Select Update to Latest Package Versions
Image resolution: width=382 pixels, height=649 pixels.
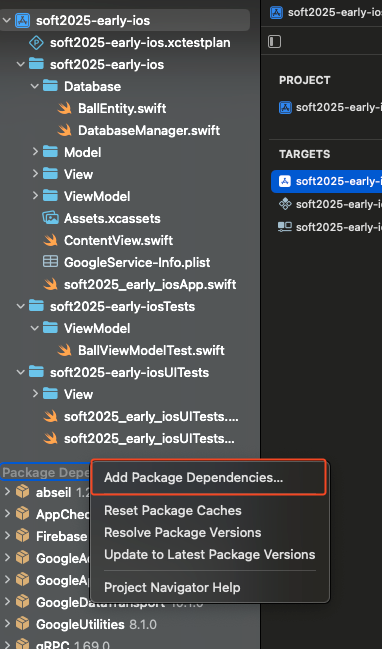(209, 554)
